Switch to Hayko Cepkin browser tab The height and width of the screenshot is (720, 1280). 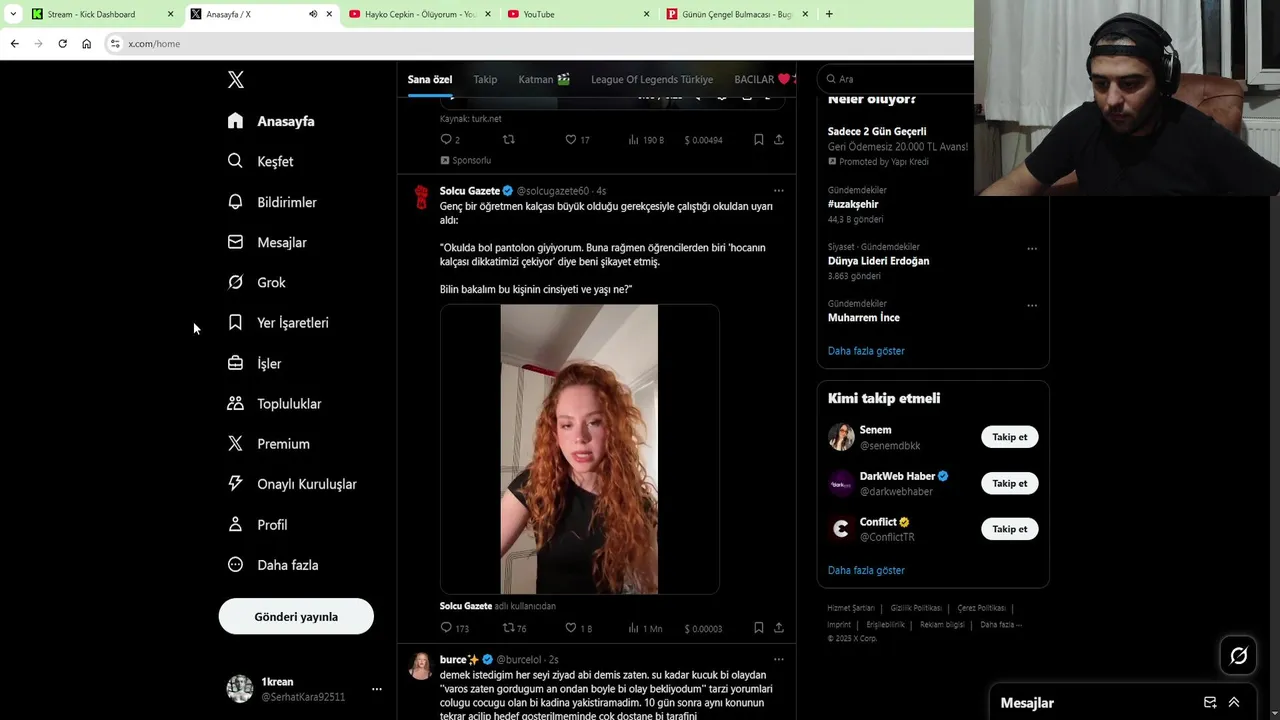(420, 14)
